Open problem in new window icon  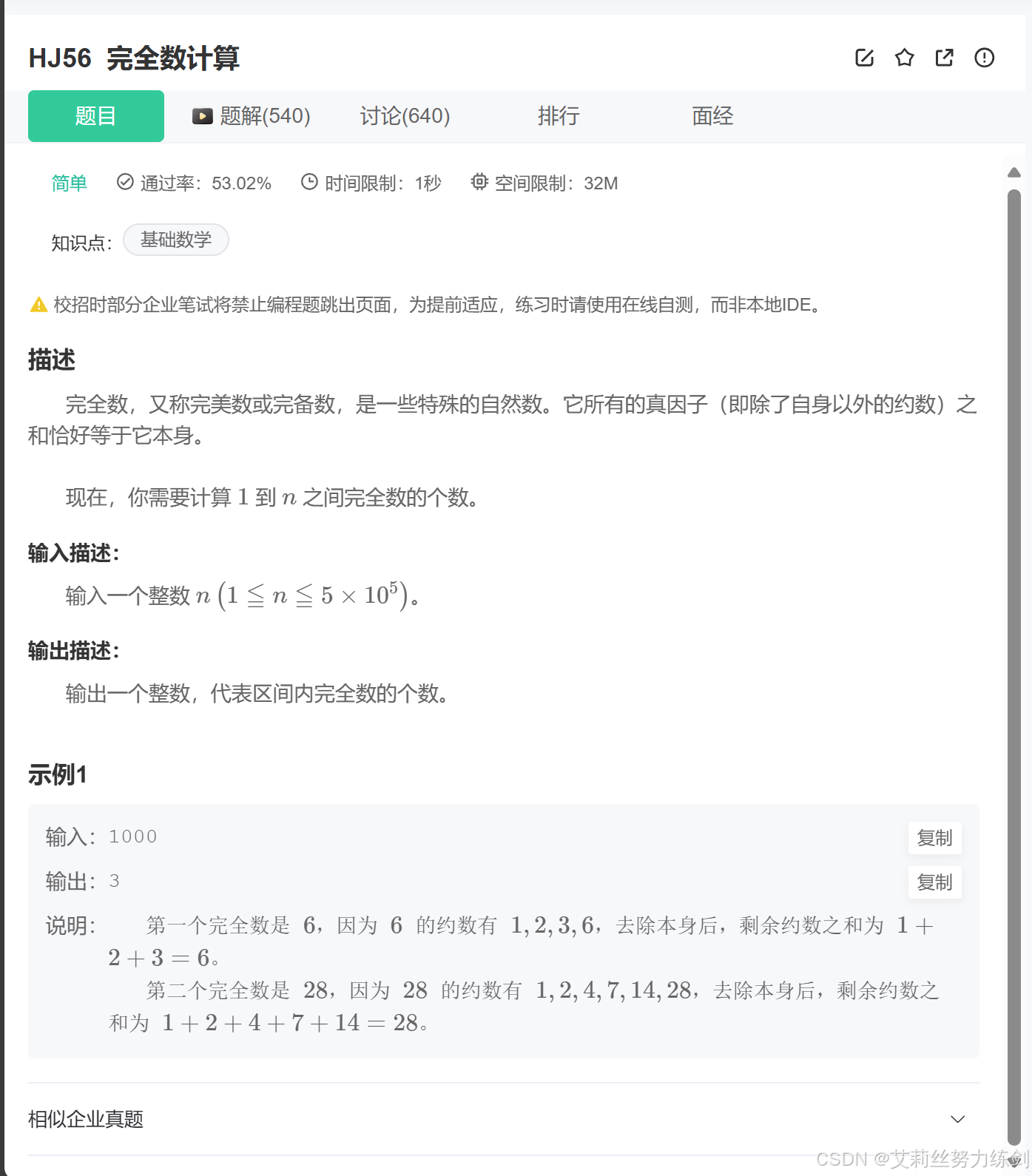point(944,58)
